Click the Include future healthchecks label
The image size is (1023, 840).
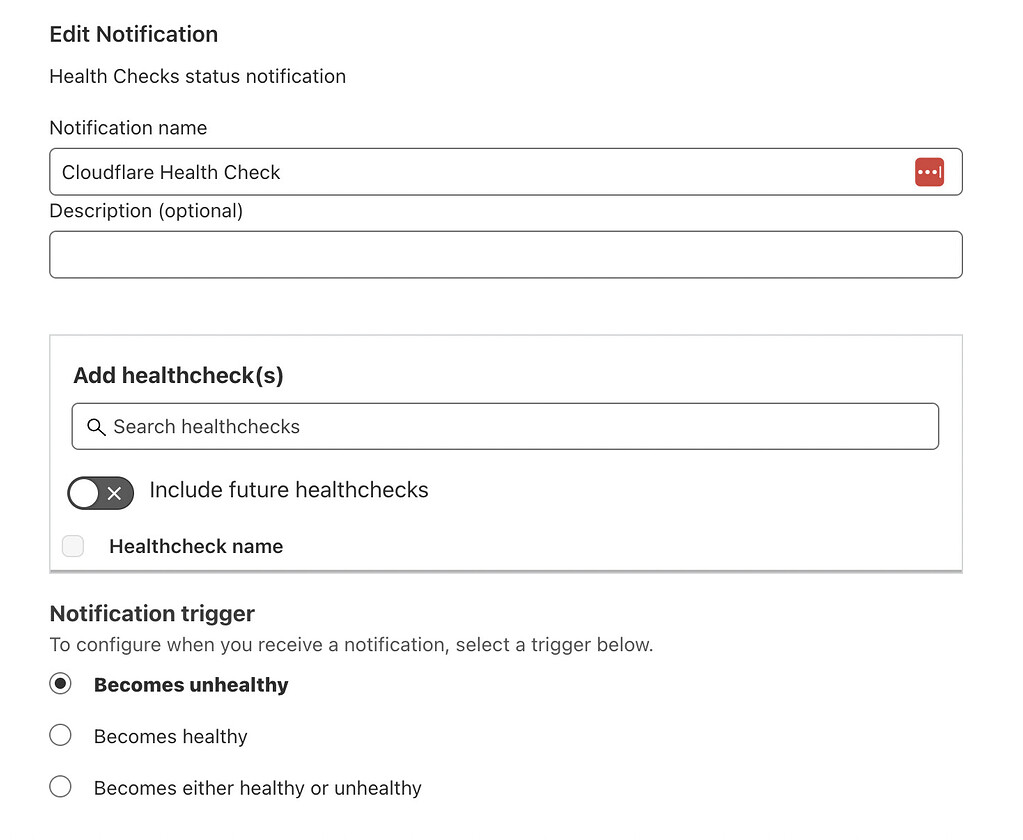pos(288,490)
